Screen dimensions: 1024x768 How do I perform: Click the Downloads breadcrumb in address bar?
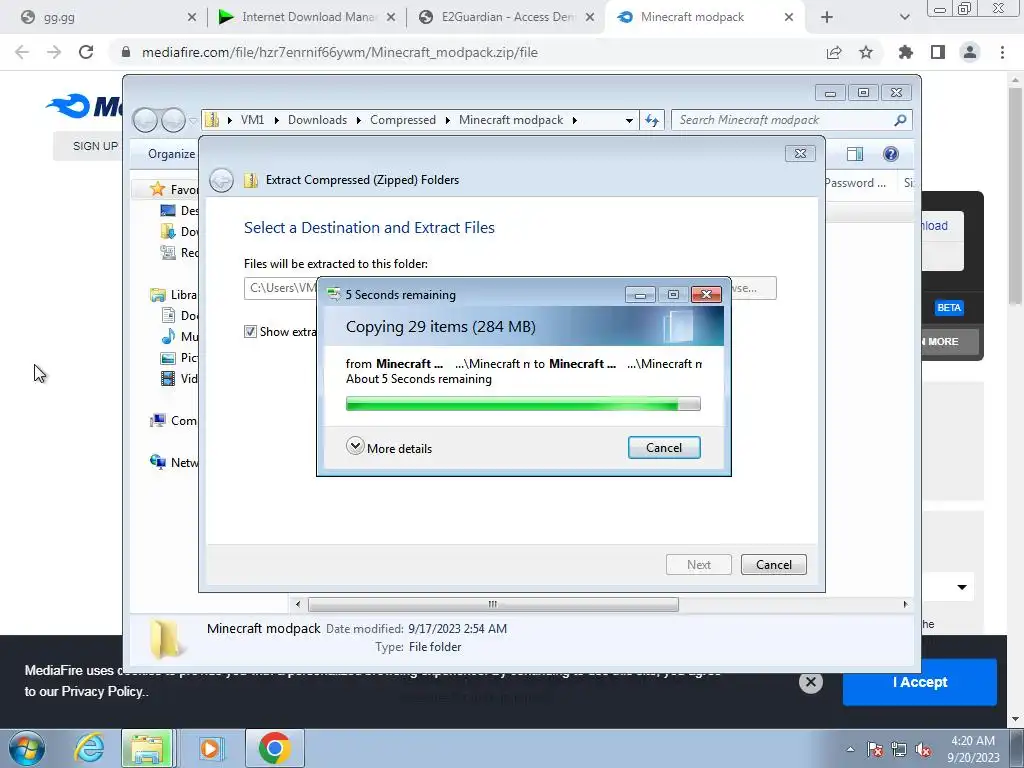tap(317, 120)
